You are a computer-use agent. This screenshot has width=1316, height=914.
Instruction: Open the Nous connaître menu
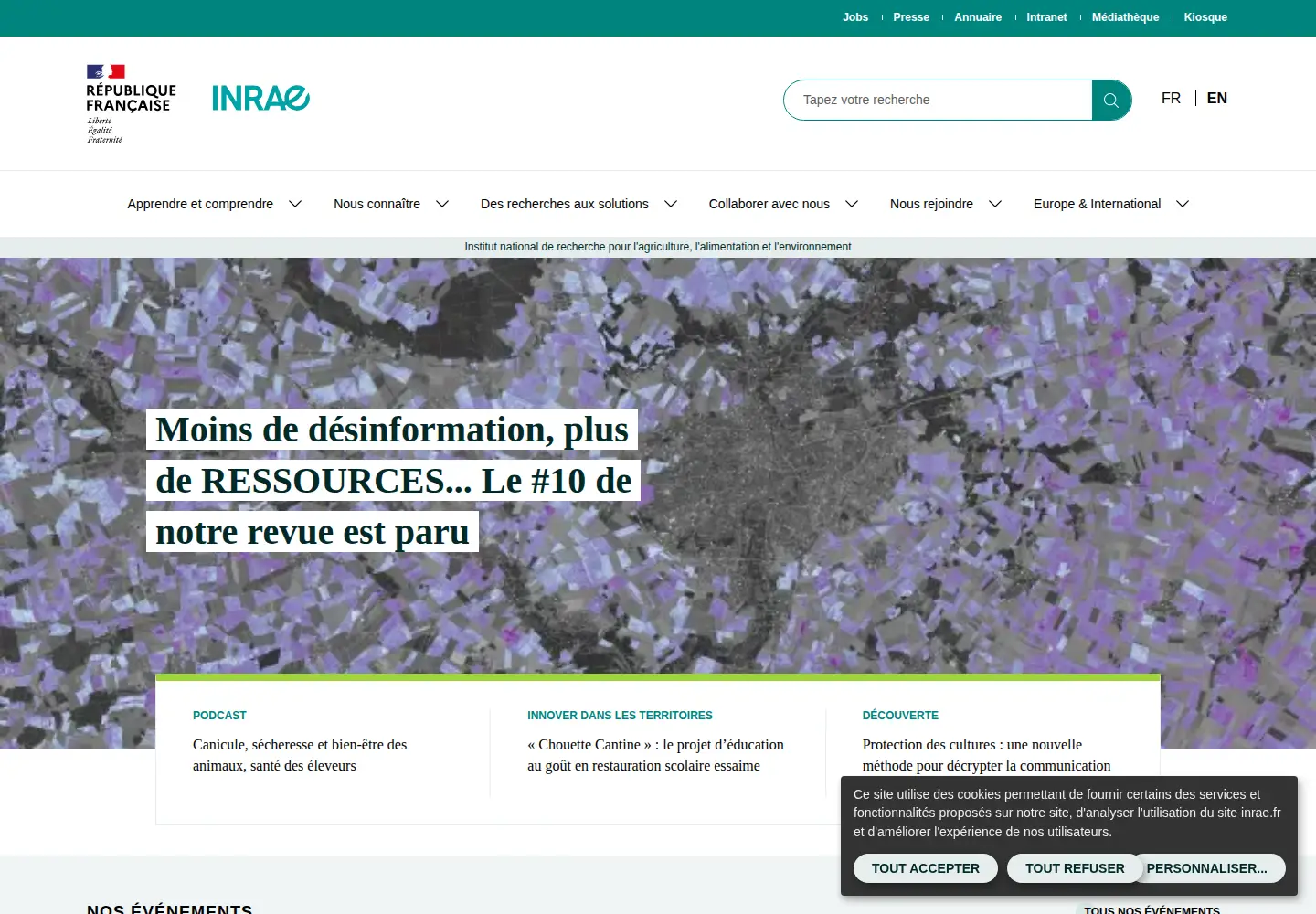[x=377, y=204]
